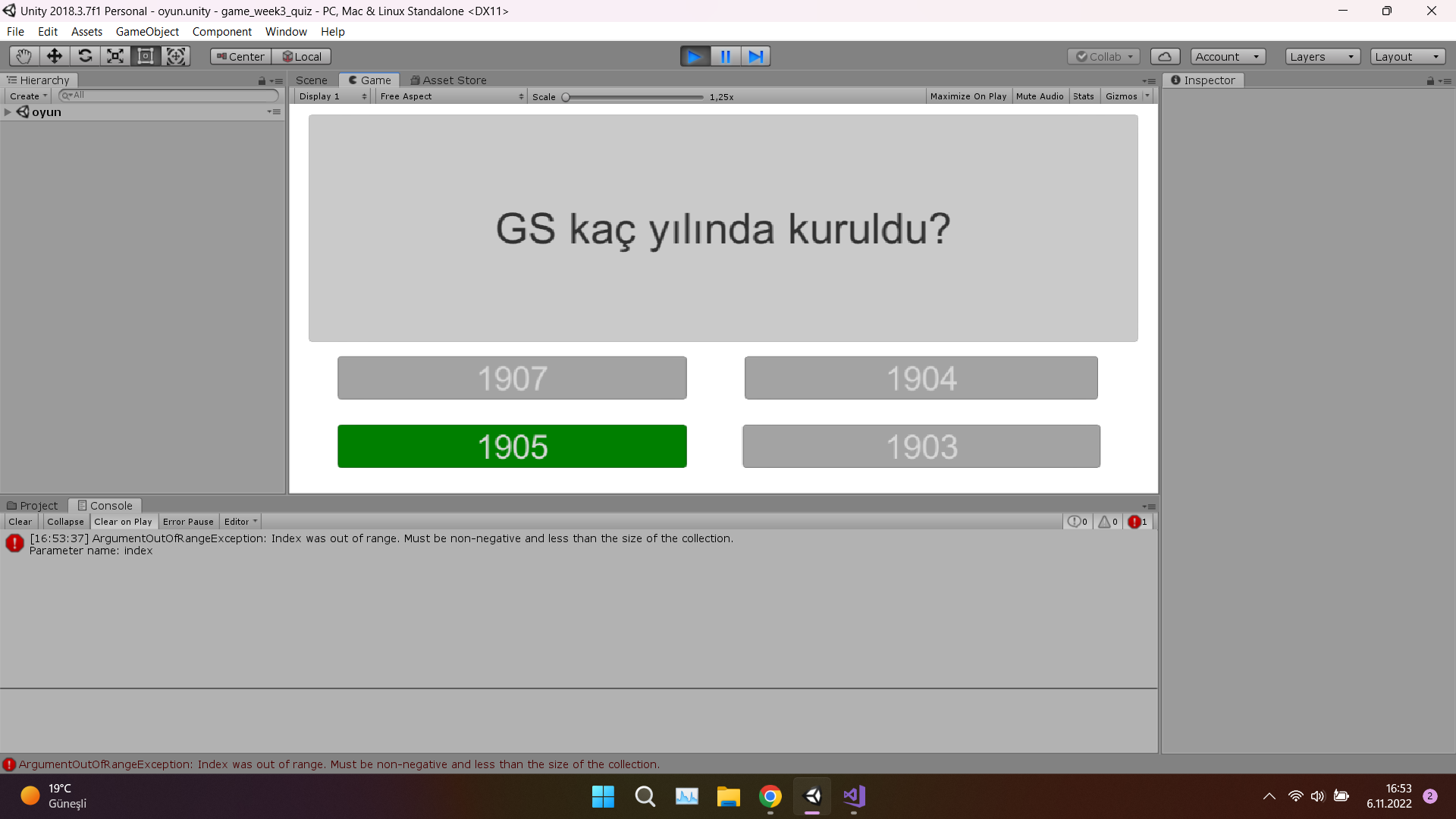This screenshot has height=819, width=1456.
Task: Select the Hand tool in the toolbar
Action: (x=23, y=55)
